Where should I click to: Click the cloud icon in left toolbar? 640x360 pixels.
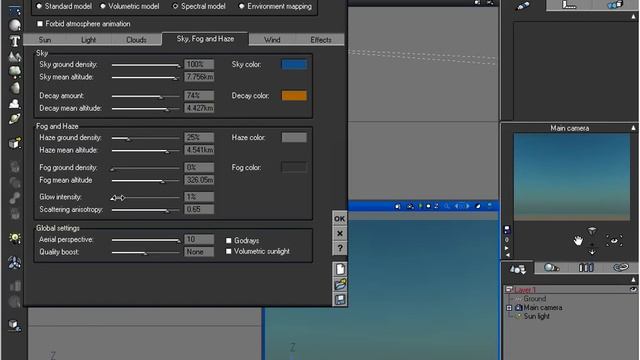click(x=15, y=104)
